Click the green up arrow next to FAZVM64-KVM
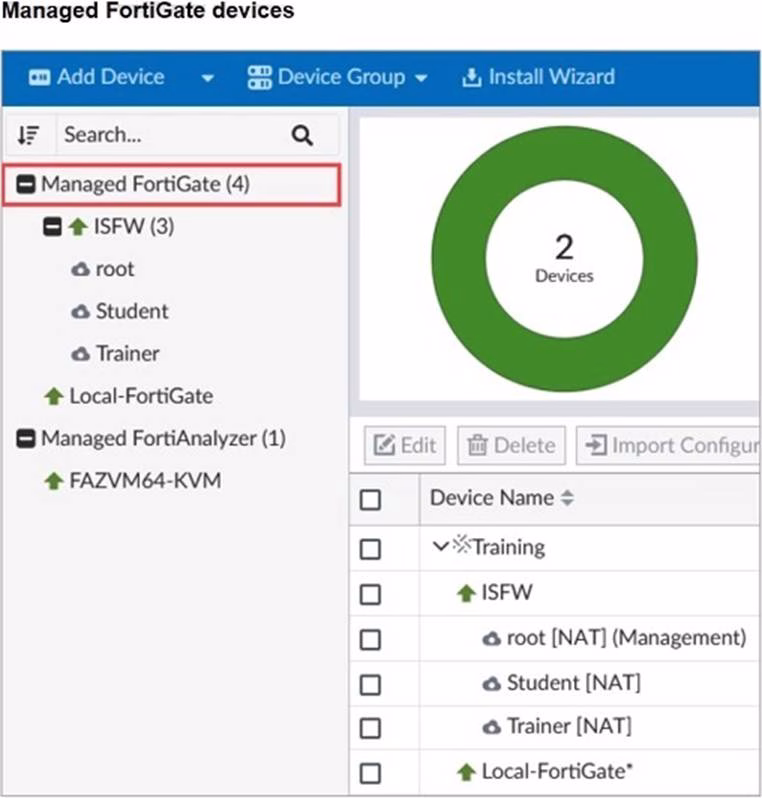 click(x=54, y=481)
